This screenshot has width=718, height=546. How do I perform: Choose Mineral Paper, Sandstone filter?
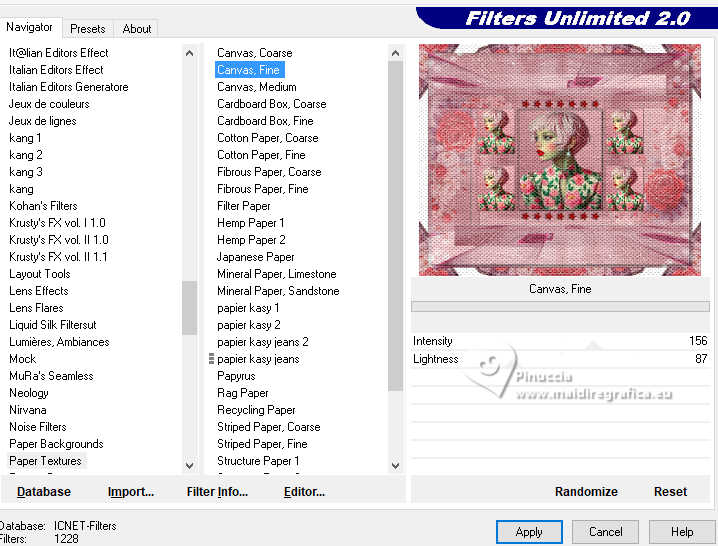coord(278,291)
